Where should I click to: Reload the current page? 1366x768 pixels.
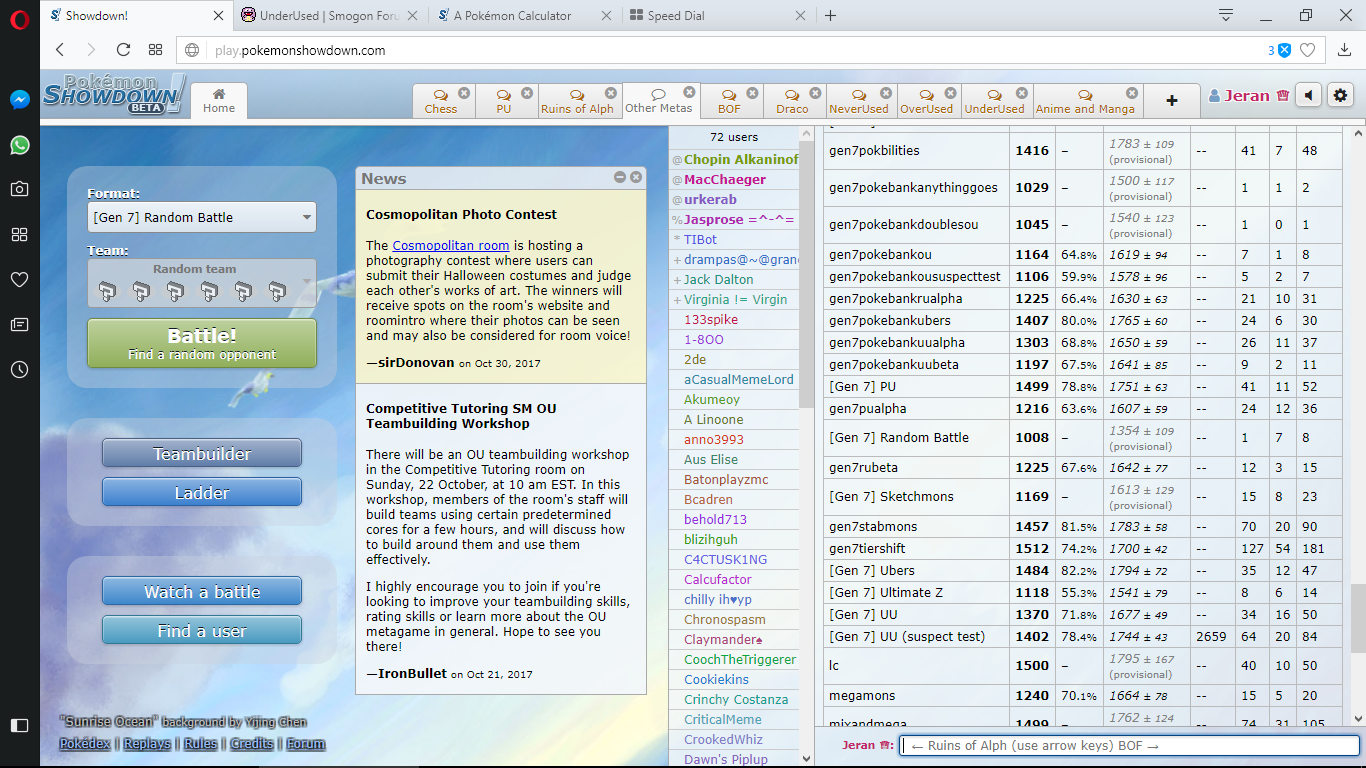(x=123, y=50)
